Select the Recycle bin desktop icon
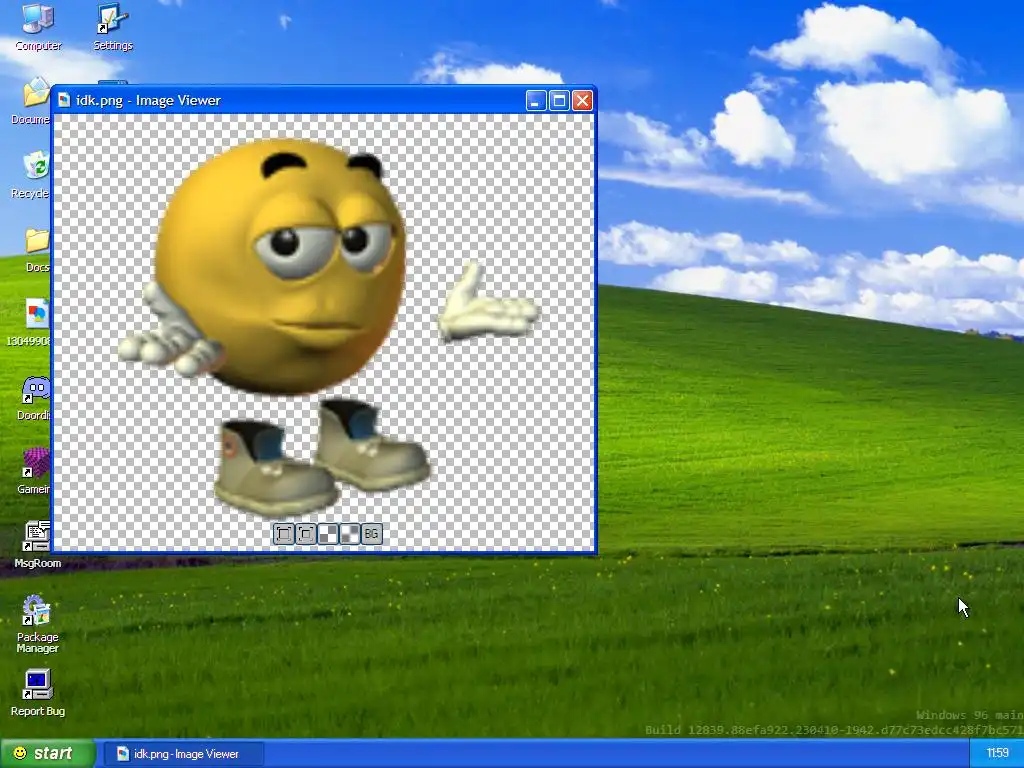1024x768 pixels. (x=31, y=175)
